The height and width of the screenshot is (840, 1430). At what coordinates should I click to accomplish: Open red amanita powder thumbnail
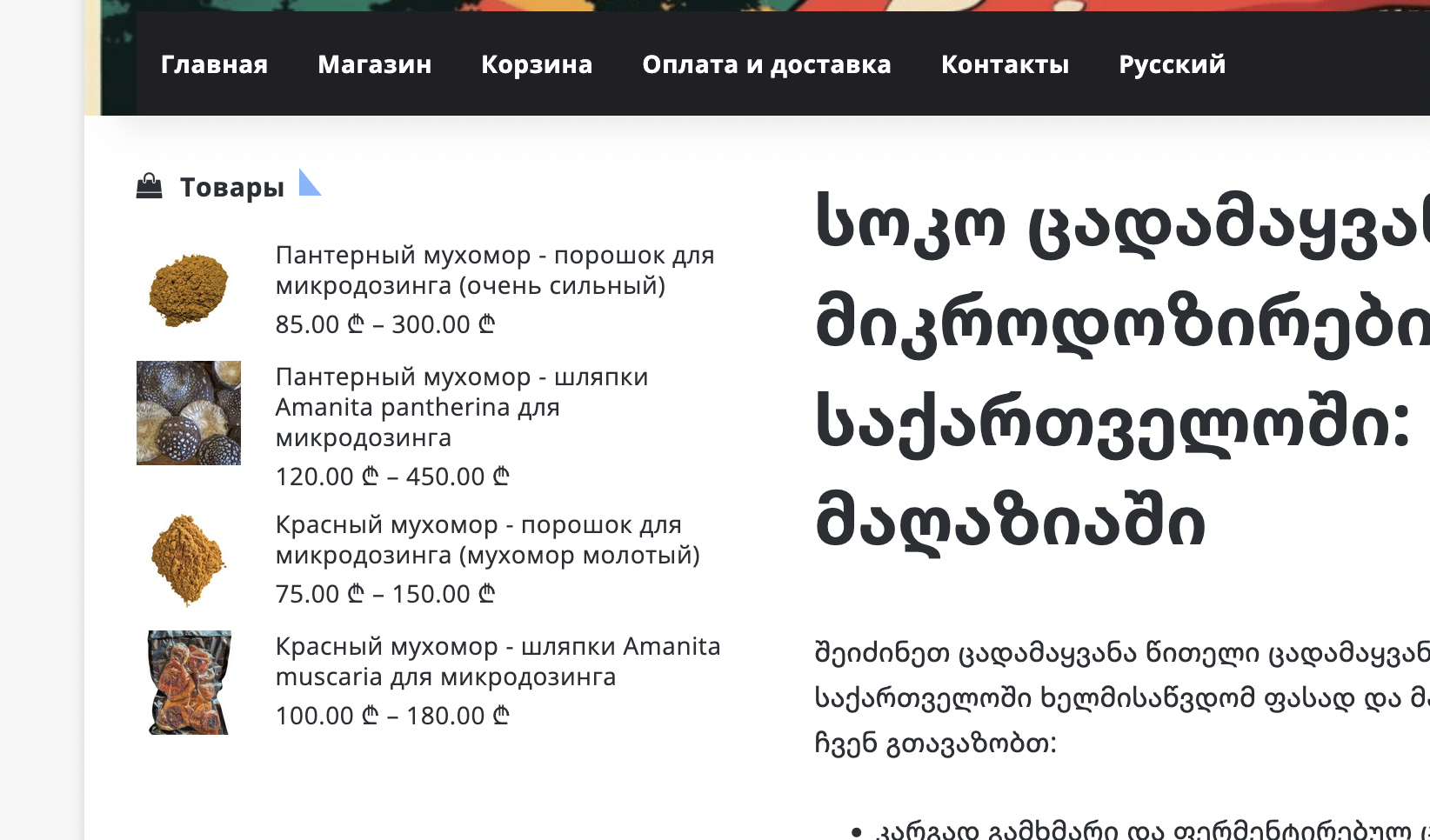point(189,560)
